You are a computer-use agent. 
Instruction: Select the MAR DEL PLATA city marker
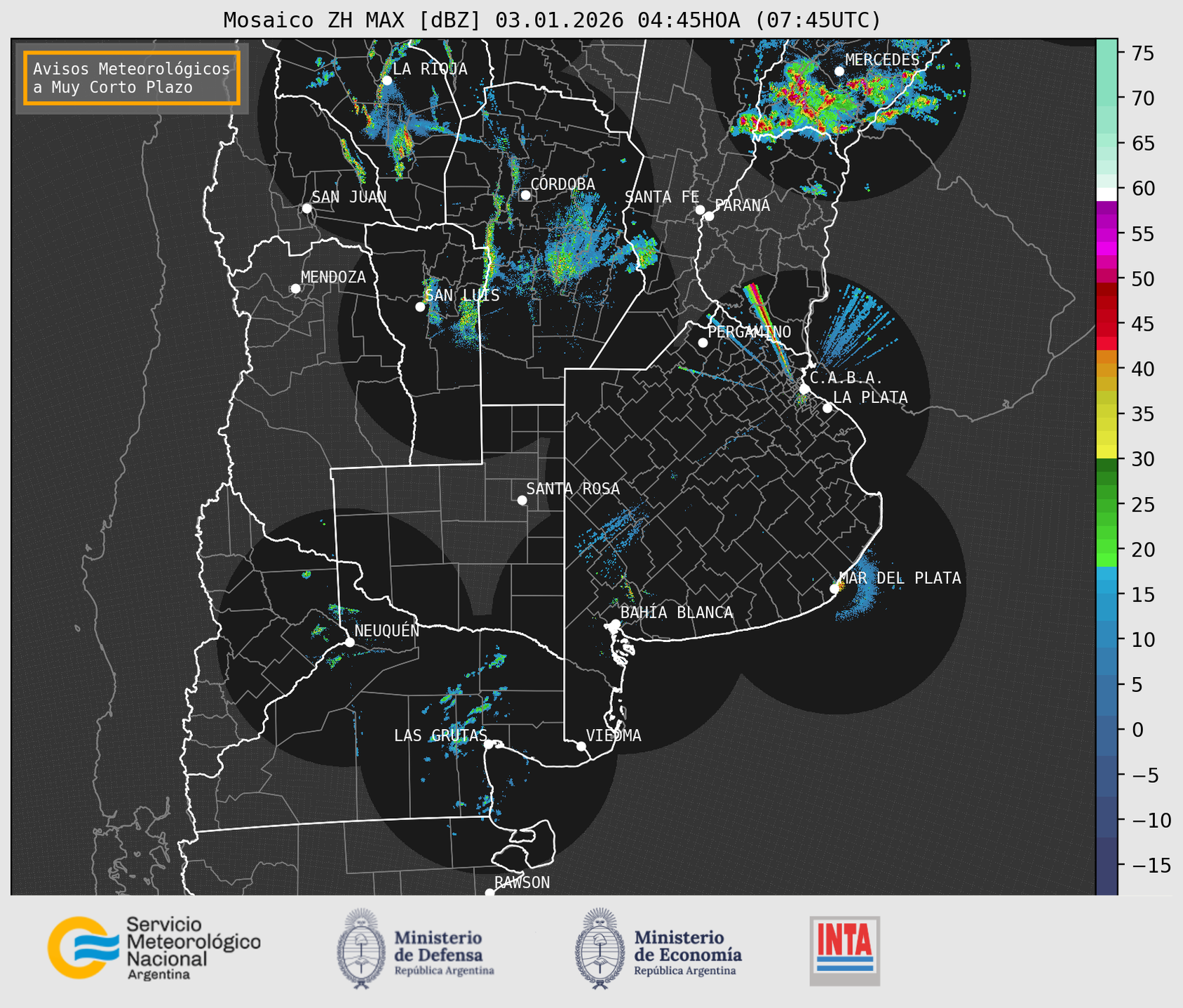(834, 589)
